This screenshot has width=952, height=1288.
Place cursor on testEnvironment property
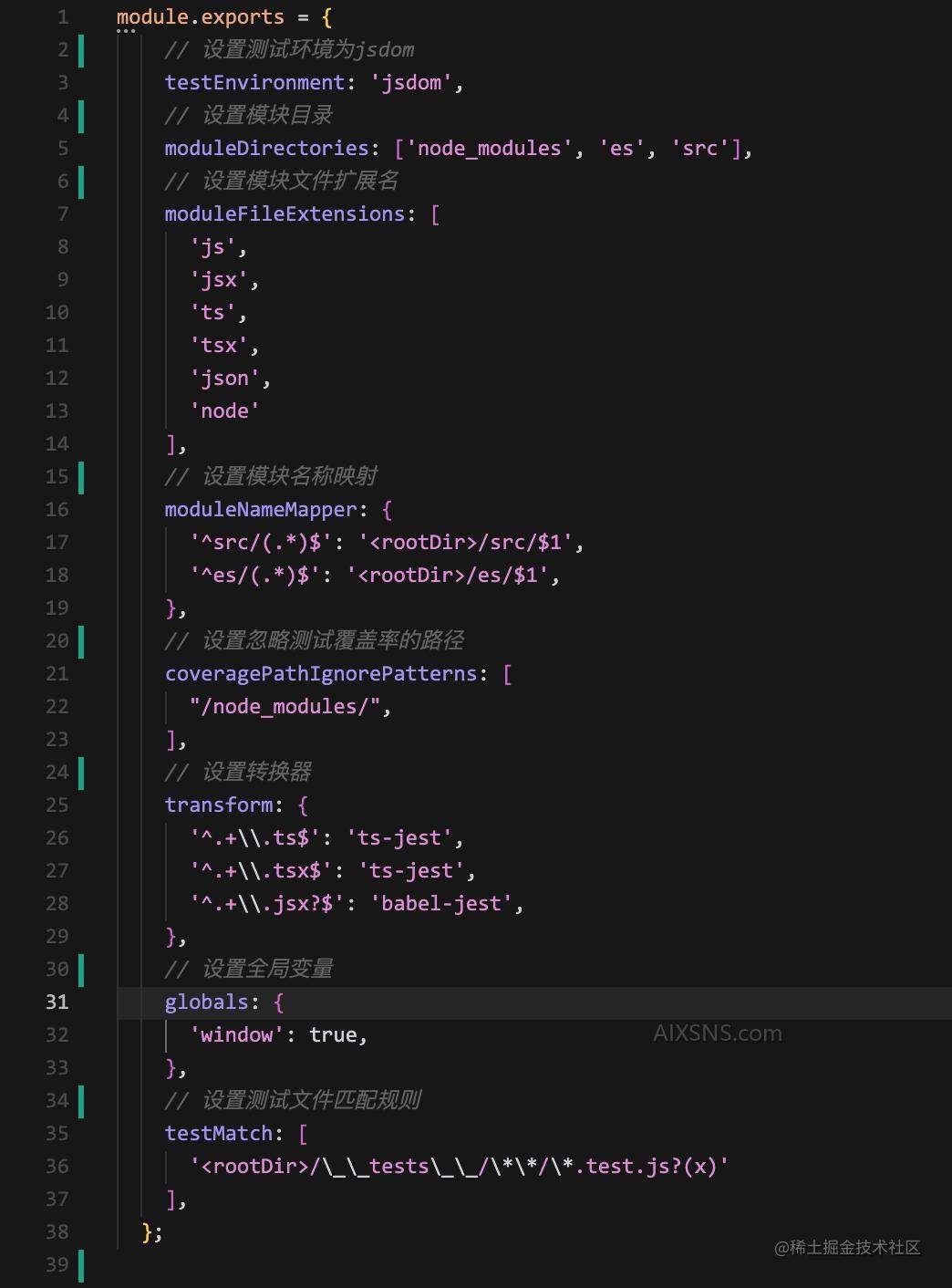[x=254, y=83]
